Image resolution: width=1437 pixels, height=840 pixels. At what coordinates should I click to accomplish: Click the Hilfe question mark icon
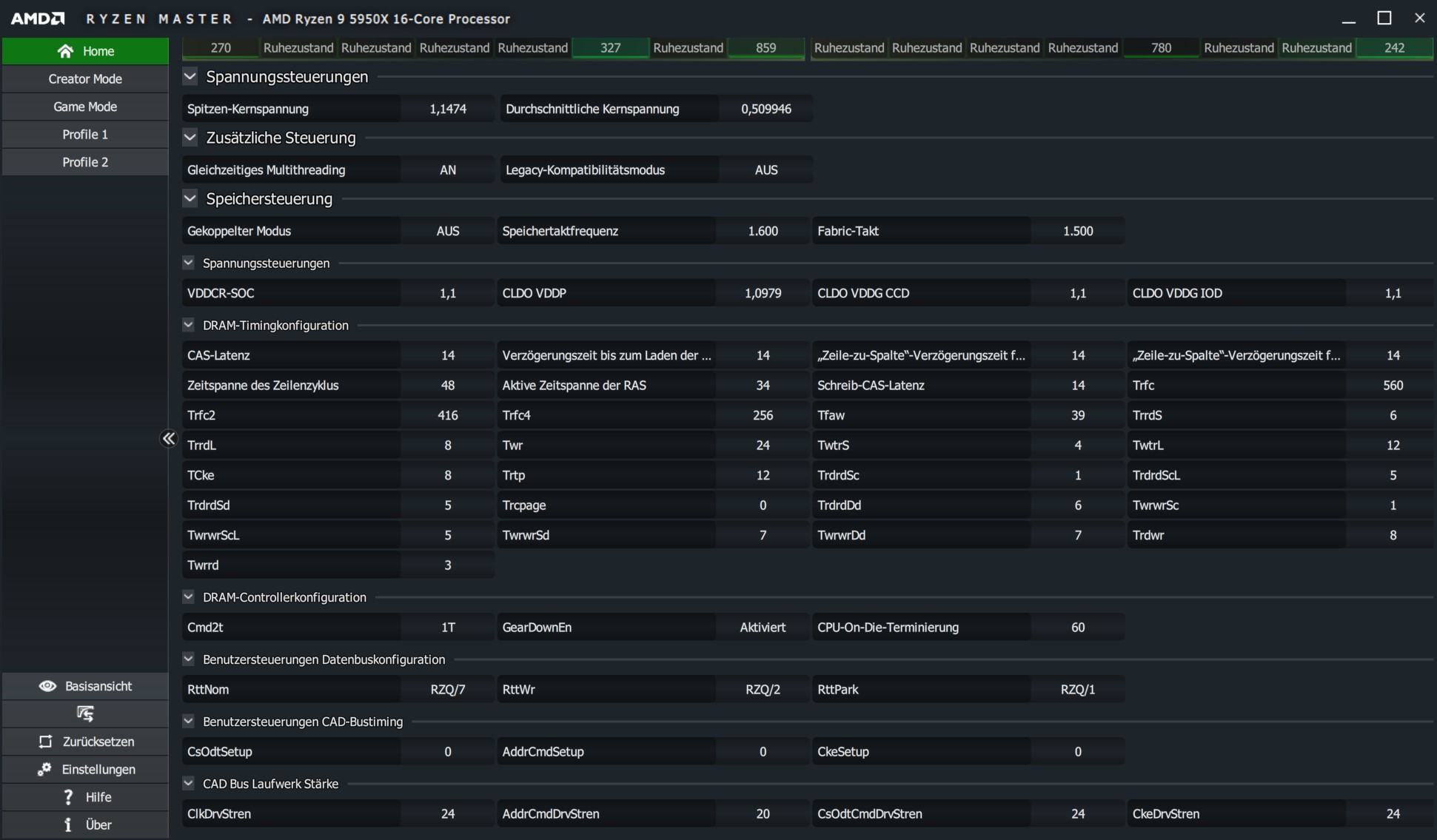point(68,797)
